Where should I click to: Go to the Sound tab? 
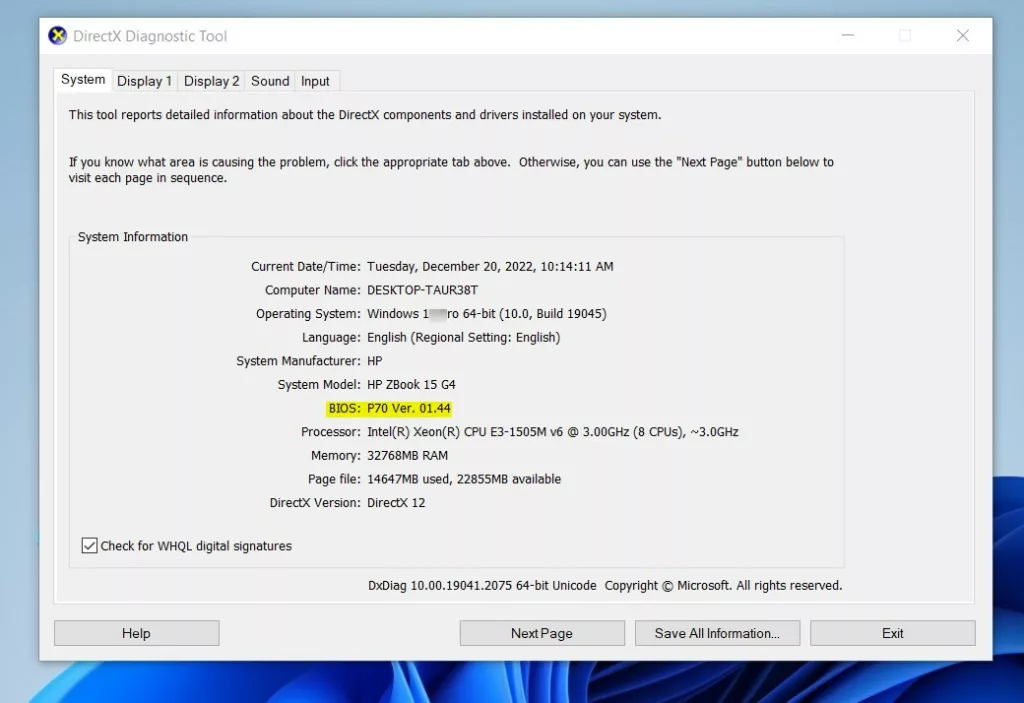click(270, 81)
